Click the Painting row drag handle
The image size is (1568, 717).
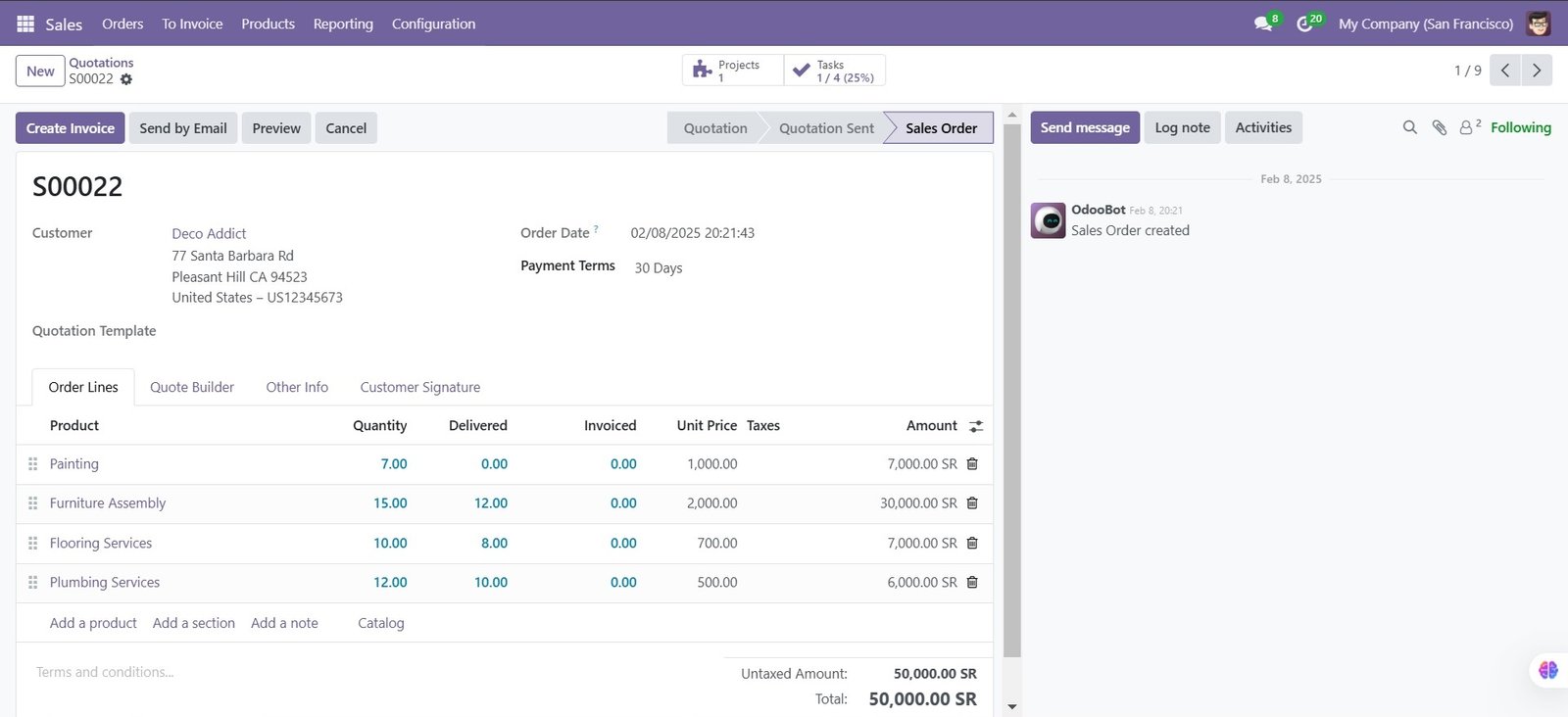tap(32, 464)
